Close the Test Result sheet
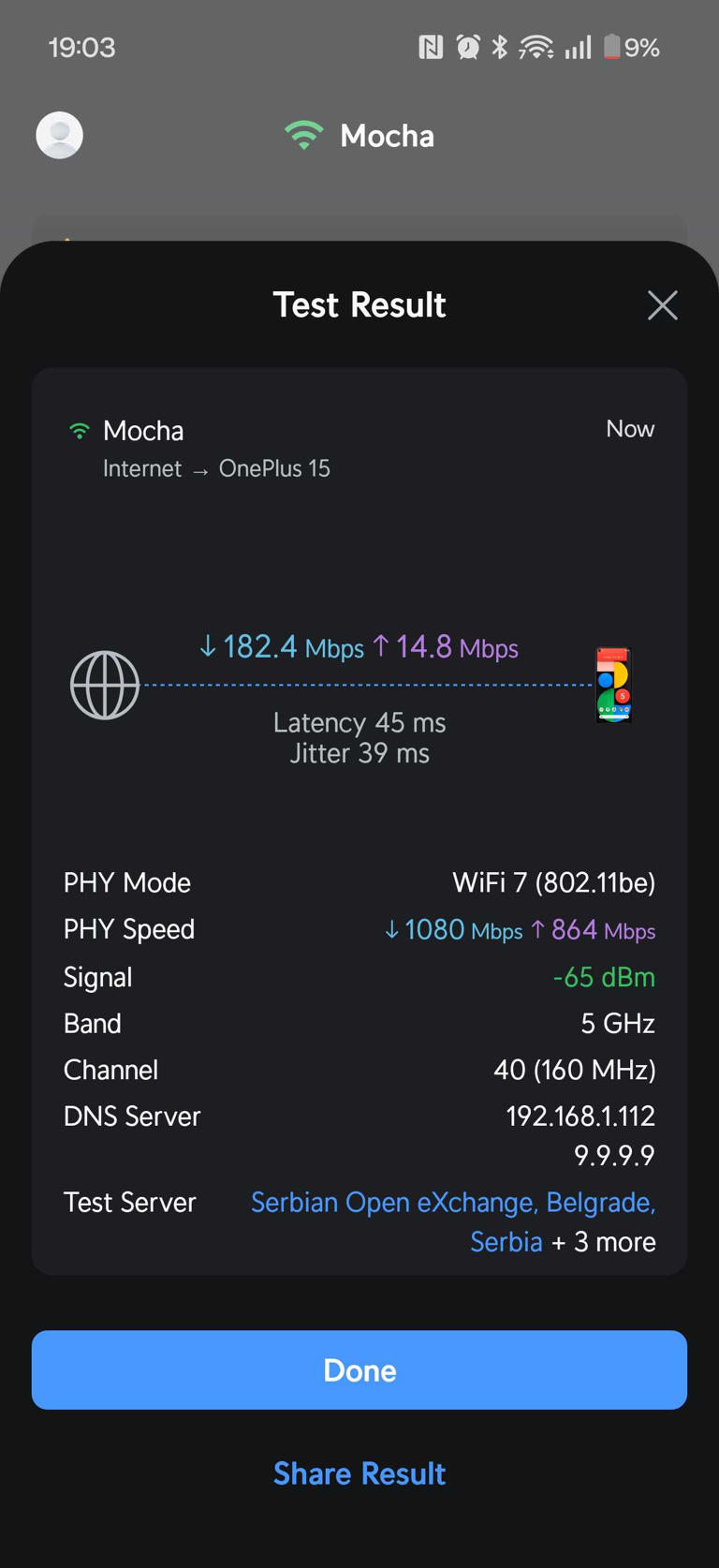719x1568 pixels. 663,305
